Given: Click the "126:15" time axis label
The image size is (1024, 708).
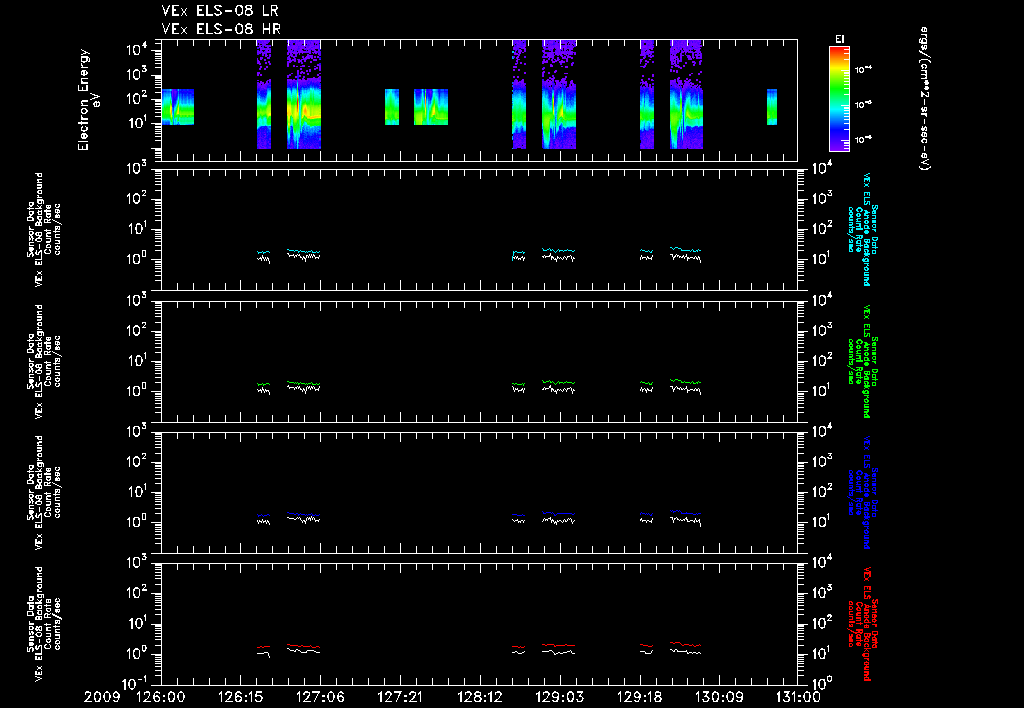Looking at the screenshot, I should [x=240, y=698].
